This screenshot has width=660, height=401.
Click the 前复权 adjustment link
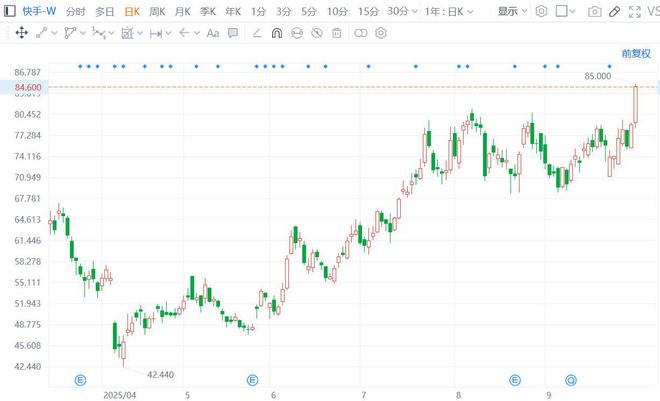(636, 53)
